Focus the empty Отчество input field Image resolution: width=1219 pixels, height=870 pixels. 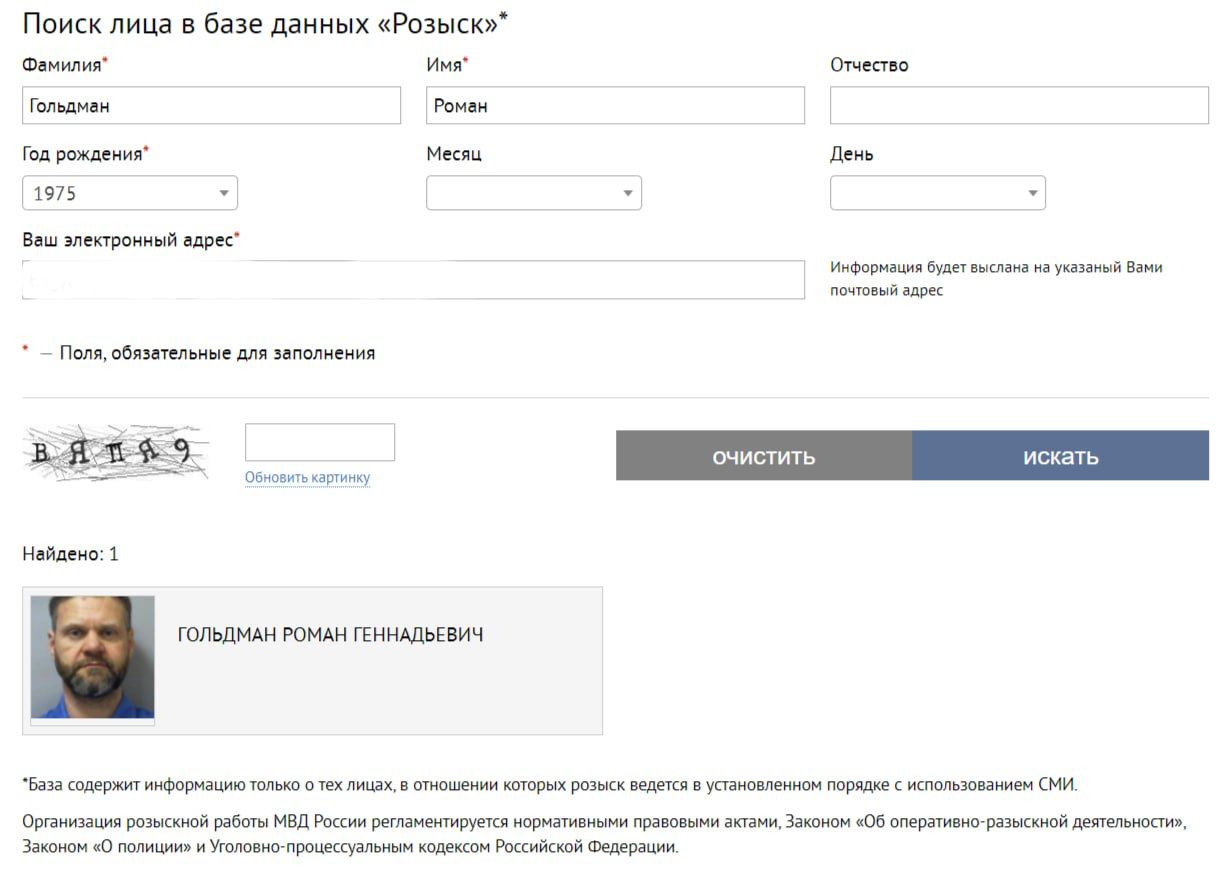pyautogui.click(x=1019, y=106)
